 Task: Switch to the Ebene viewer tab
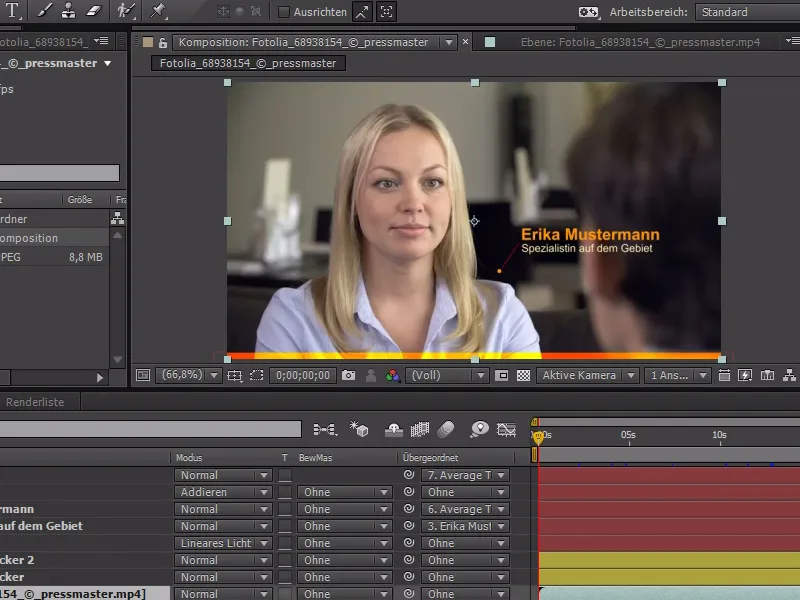pos(640,42)
